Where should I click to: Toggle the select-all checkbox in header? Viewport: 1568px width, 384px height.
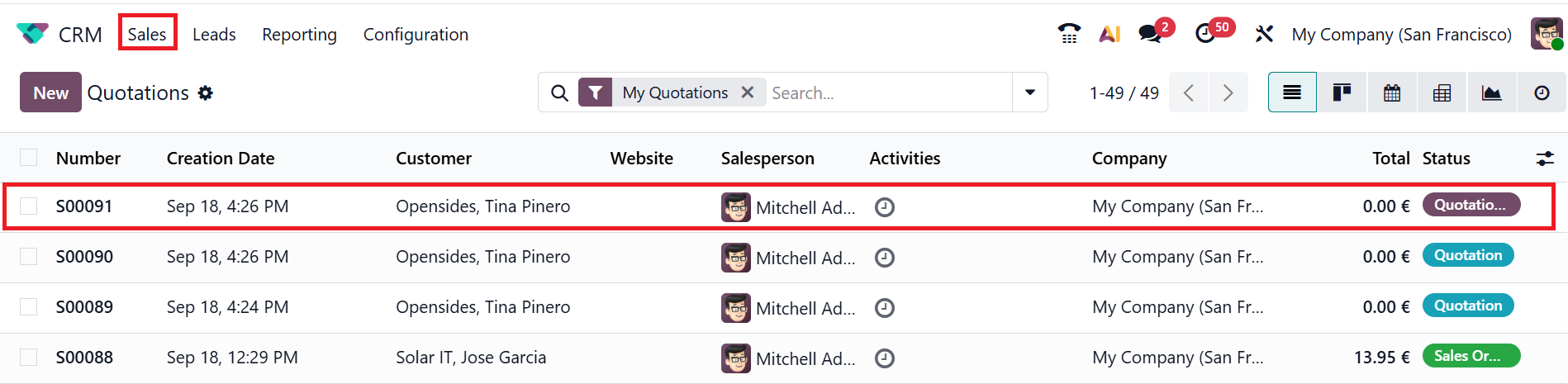pos(29,158)
